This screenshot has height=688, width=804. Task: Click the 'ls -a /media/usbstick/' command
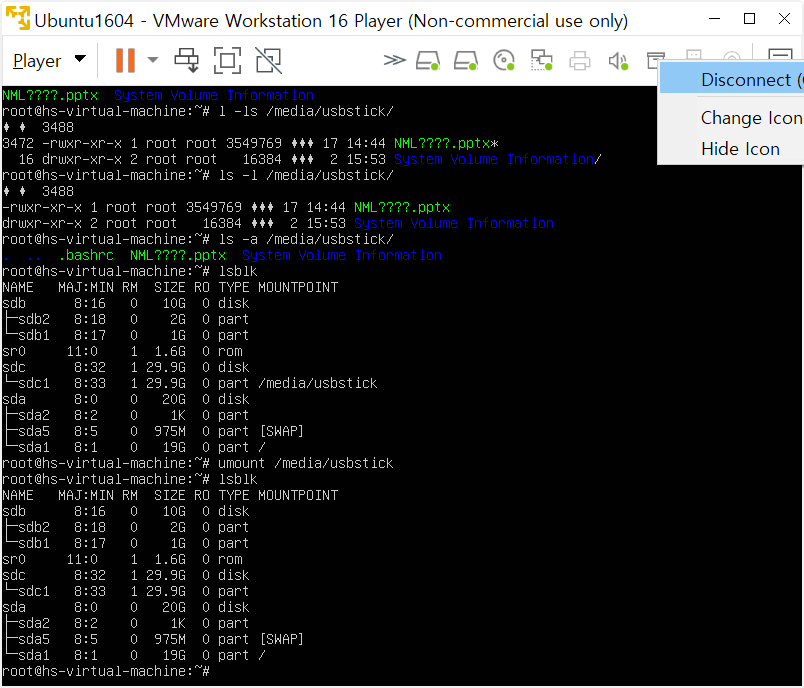(x=306, y=239)
